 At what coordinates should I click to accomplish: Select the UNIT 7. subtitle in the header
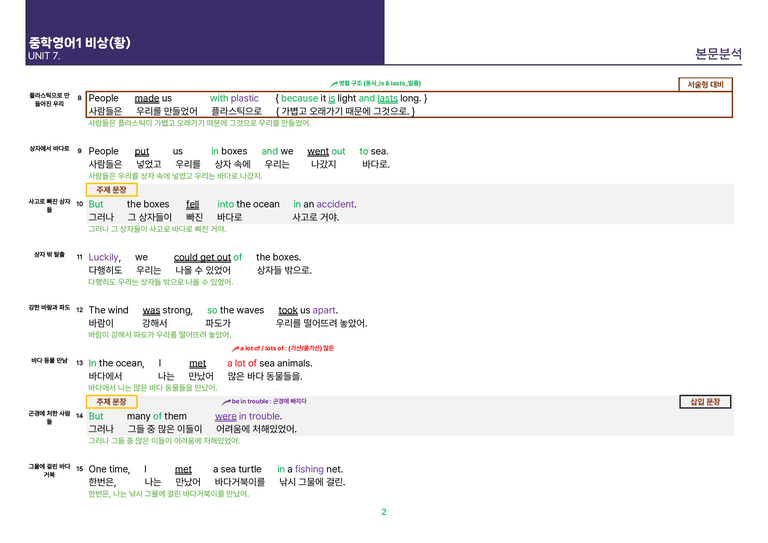point(44,56)
